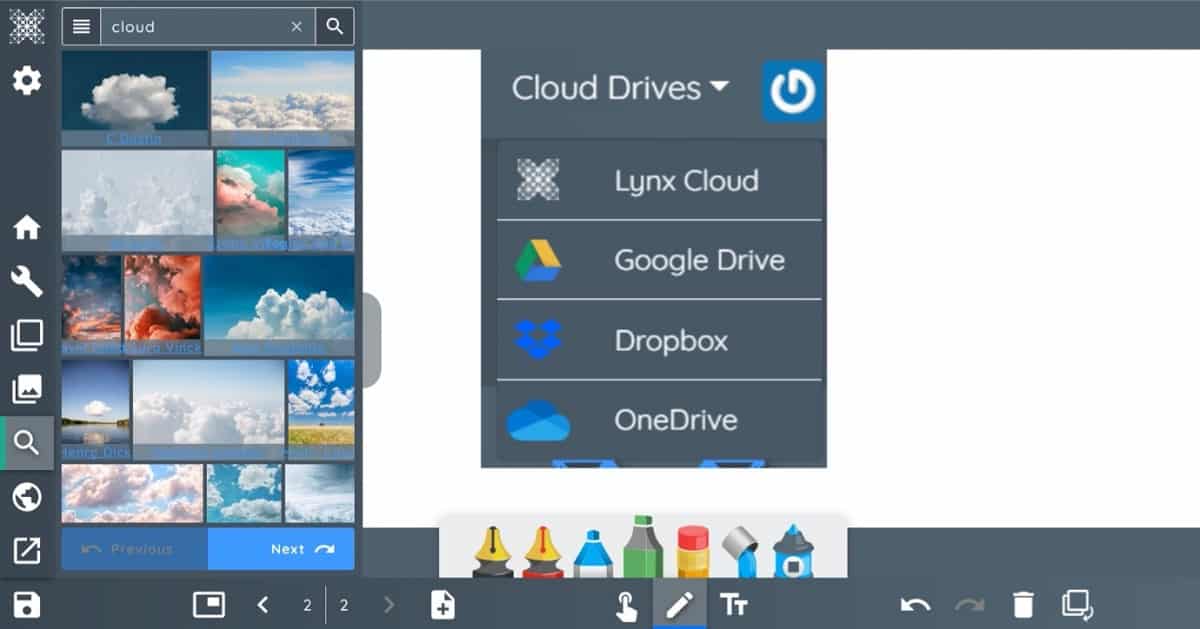Screen dimensions: 1200x629
Task: Pick the green marker pen
Action: pos(642,547)
